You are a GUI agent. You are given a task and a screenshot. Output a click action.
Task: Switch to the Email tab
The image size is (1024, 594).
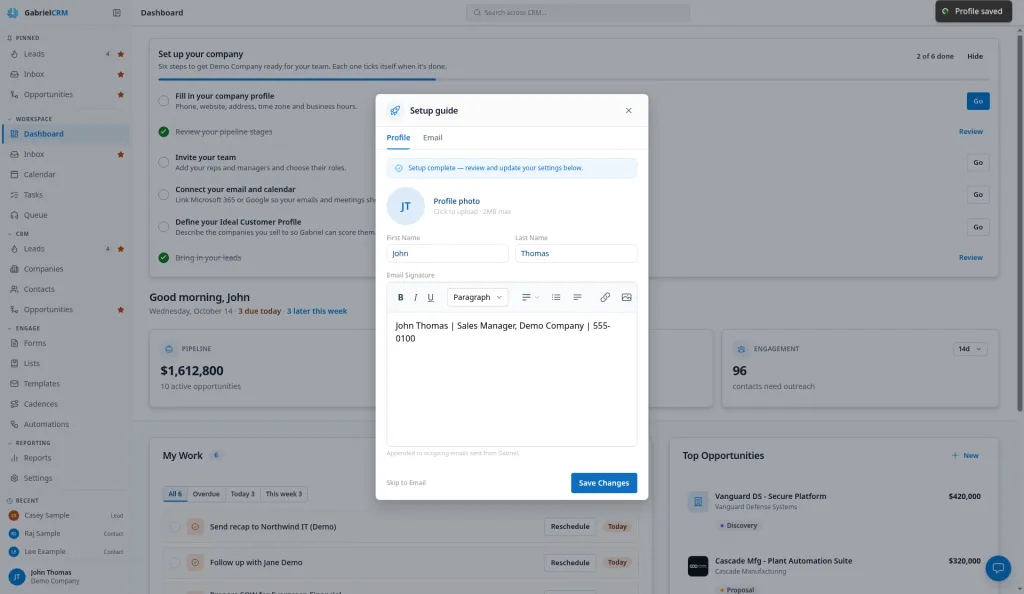click(432, 138)
